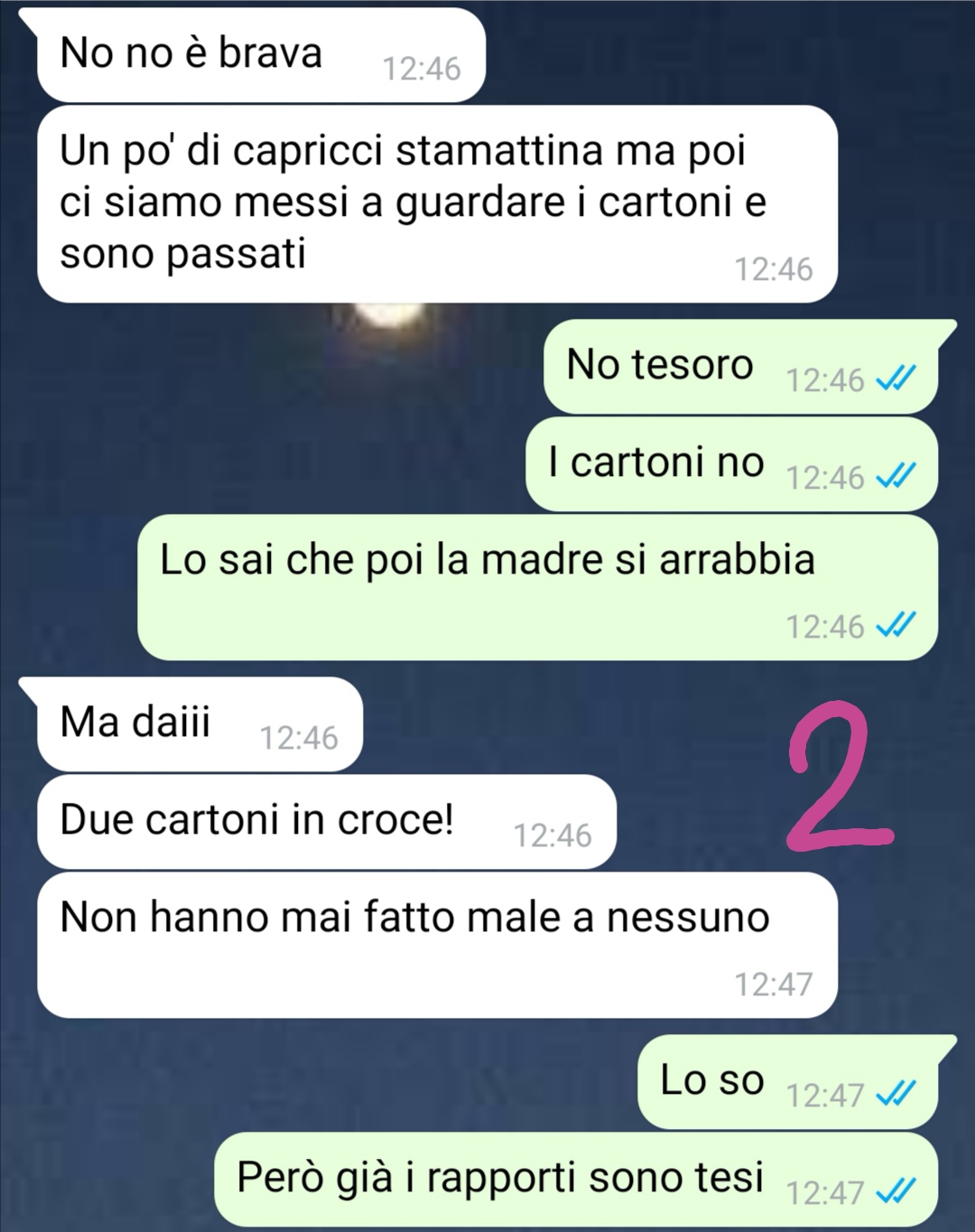Click the 12:46 timestamp on 'Due cartoni in croce!'

click(x=552, y=835)
